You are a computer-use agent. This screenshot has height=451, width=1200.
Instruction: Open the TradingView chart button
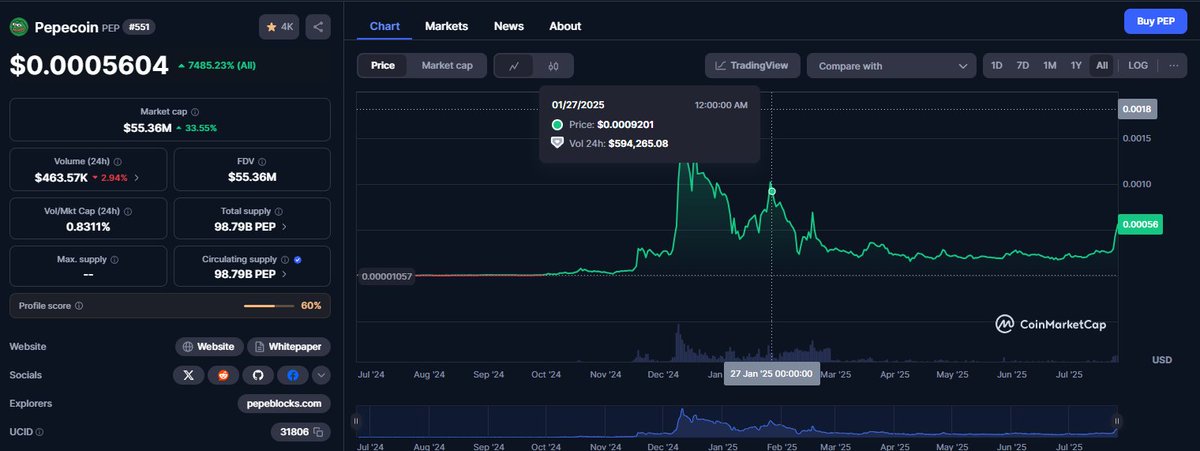tap(752, 66)
